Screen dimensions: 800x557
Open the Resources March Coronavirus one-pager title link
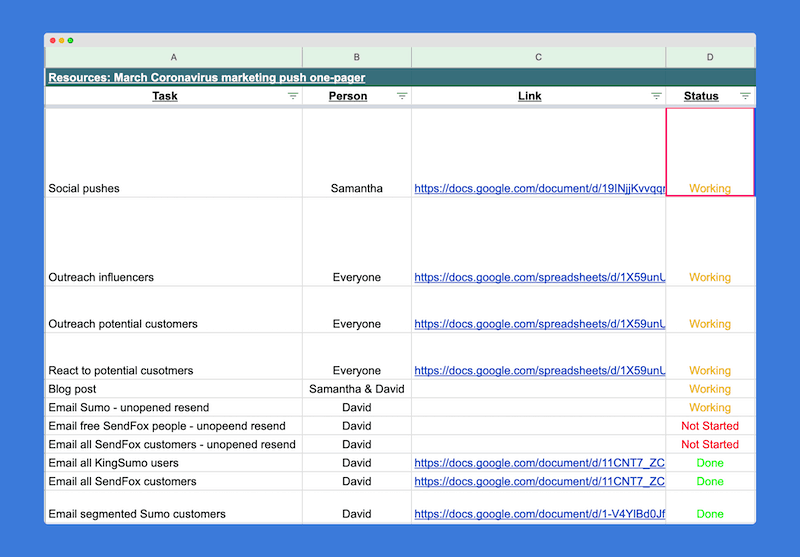(207, 78)
